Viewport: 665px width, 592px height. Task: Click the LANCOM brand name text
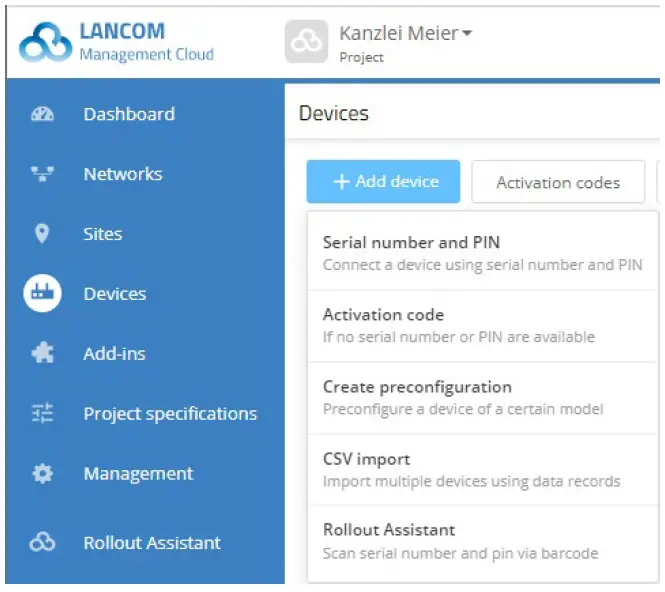point(122,31)
